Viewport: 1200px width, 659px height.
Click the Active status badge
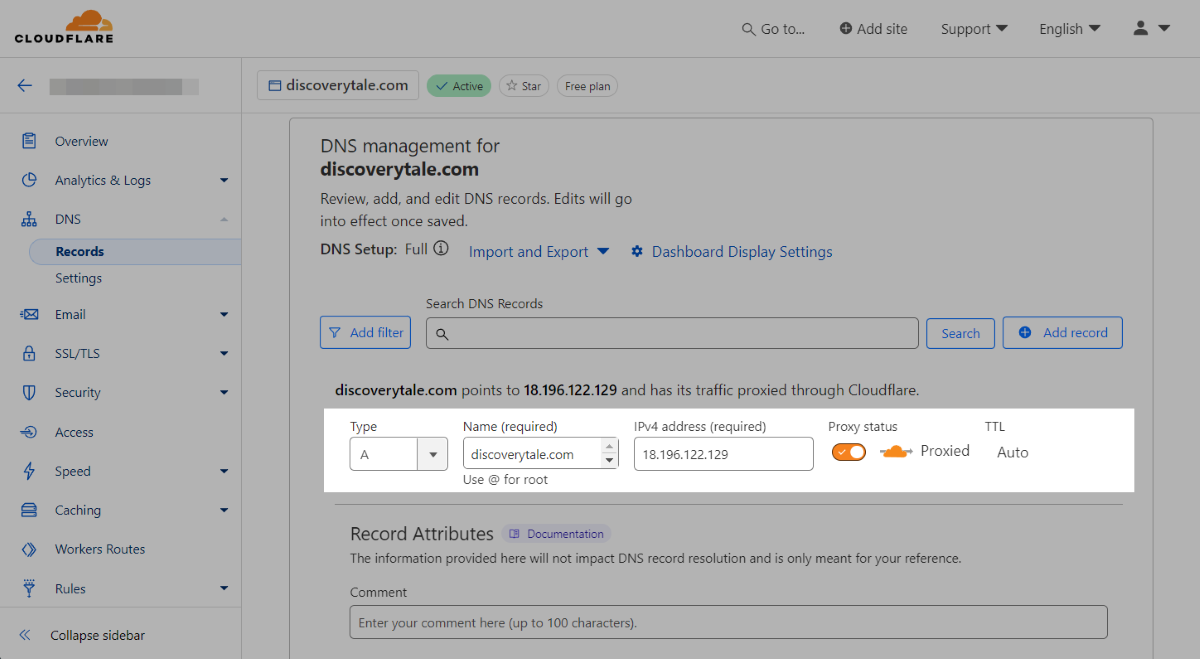459,86
